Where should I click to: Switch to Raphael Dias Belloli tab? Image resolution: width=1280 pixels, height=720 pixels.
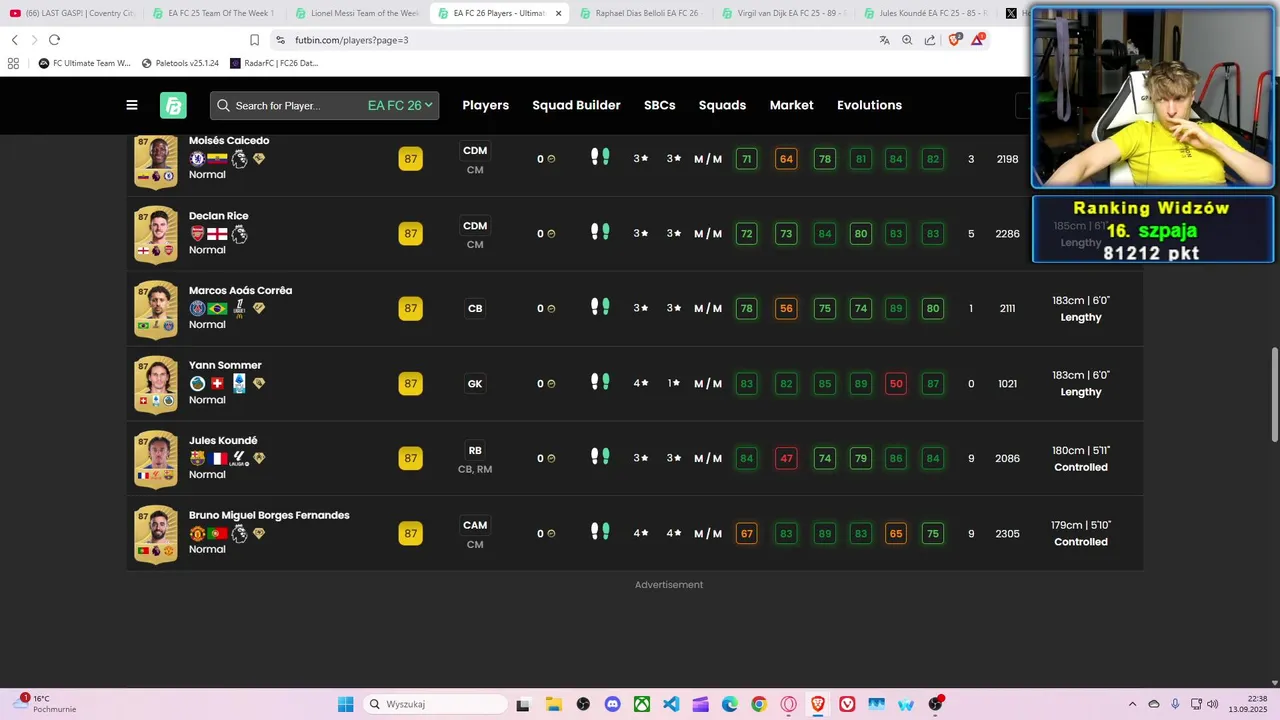click(x=641, y=13)
